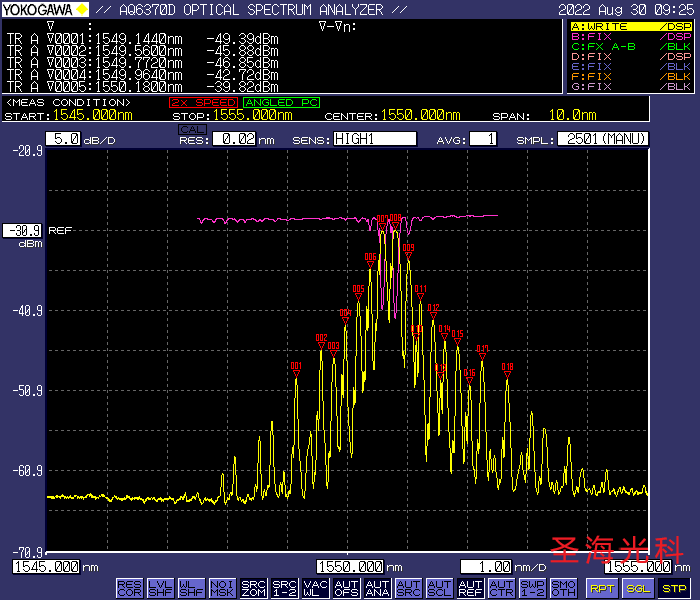Click the 2022 Aug 30 09:25 date display

coord(626,10)
